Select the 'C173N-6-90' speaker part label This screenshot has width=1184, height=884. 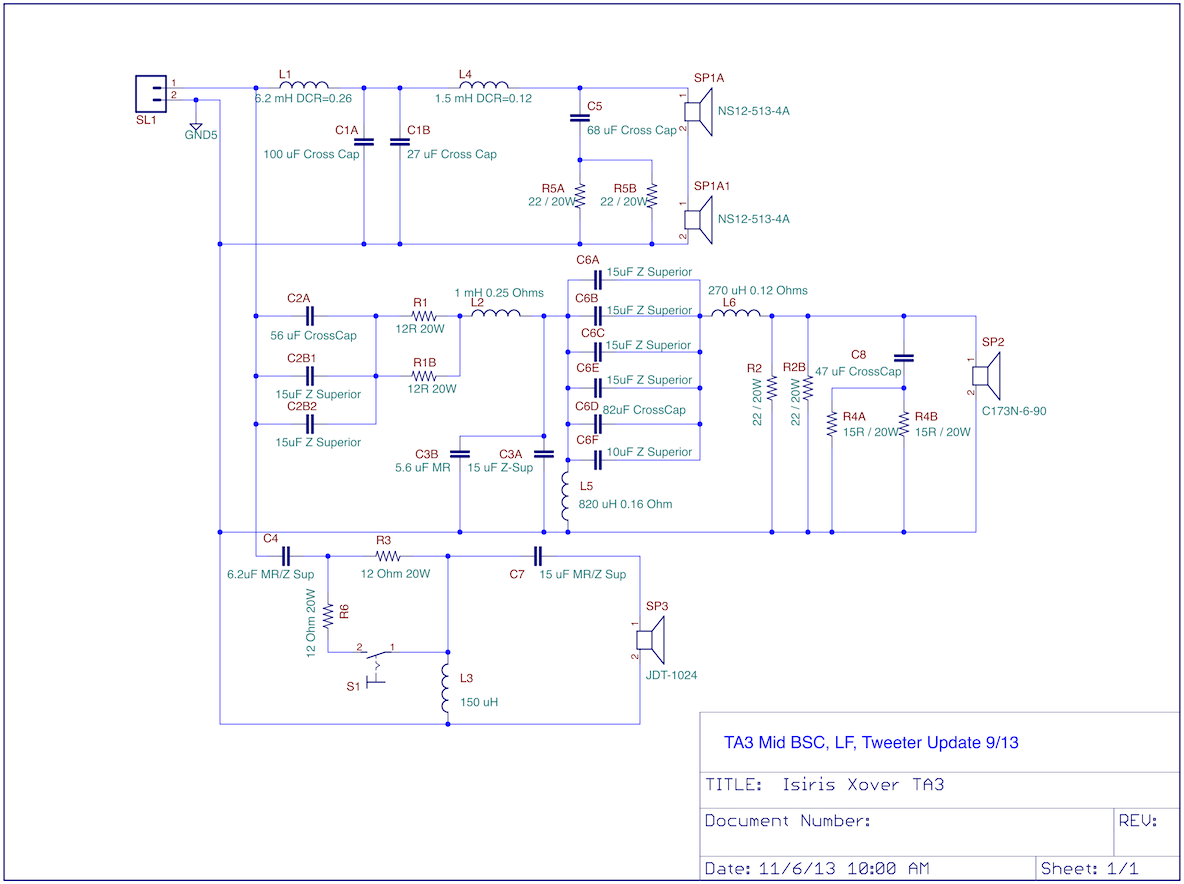coord(1014,411)
